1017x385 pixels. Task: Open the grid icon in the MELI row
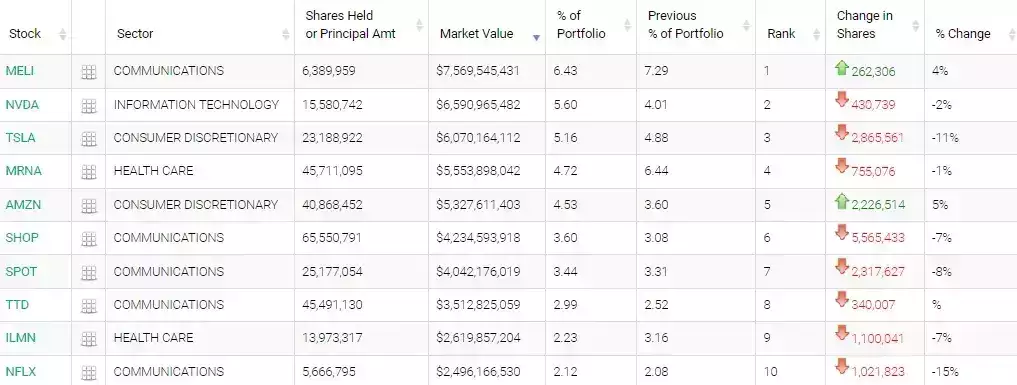pyautogui.click(x=89, y=73)
